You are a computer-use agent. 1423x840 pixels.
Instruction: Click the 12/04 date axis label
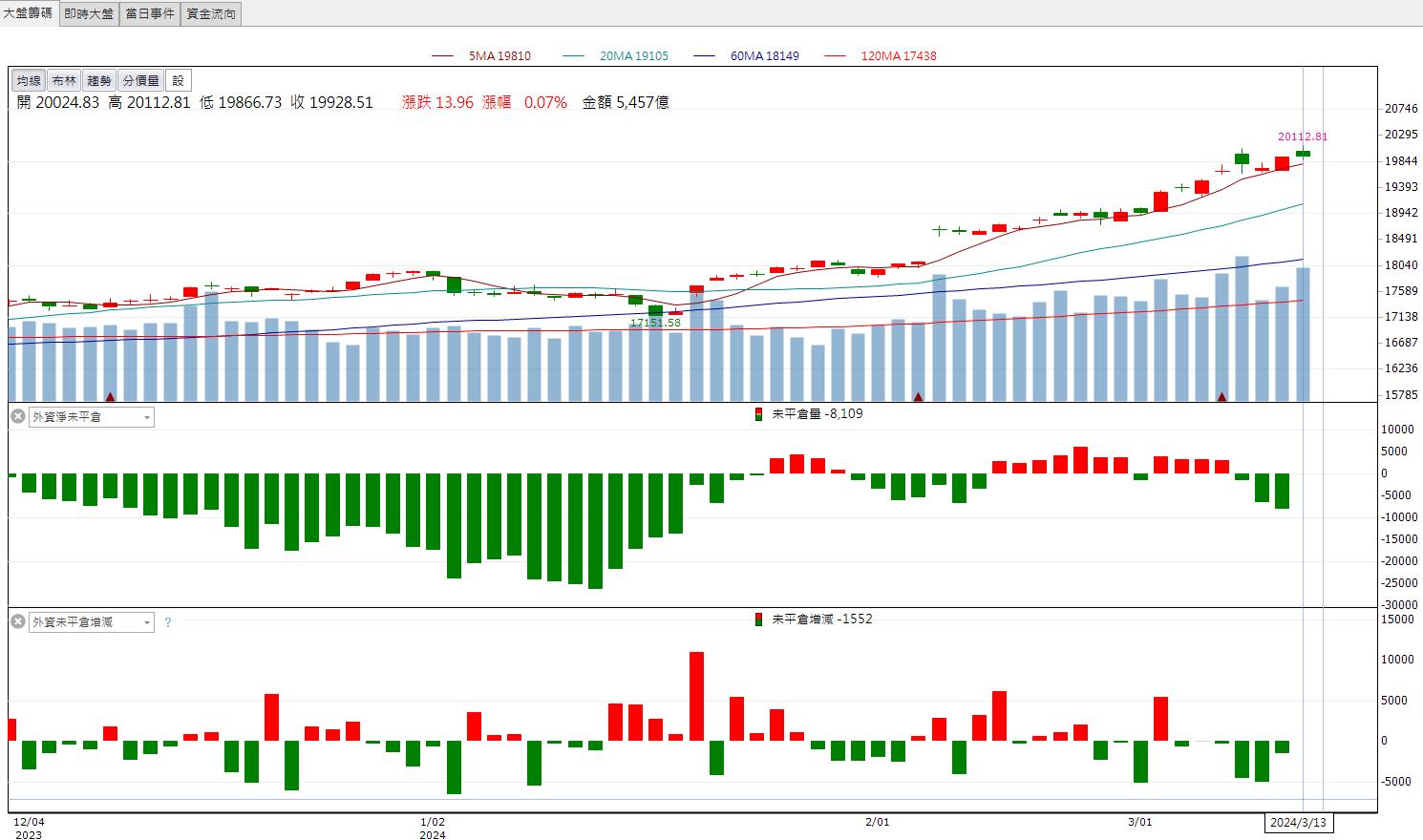coord(29,822)
